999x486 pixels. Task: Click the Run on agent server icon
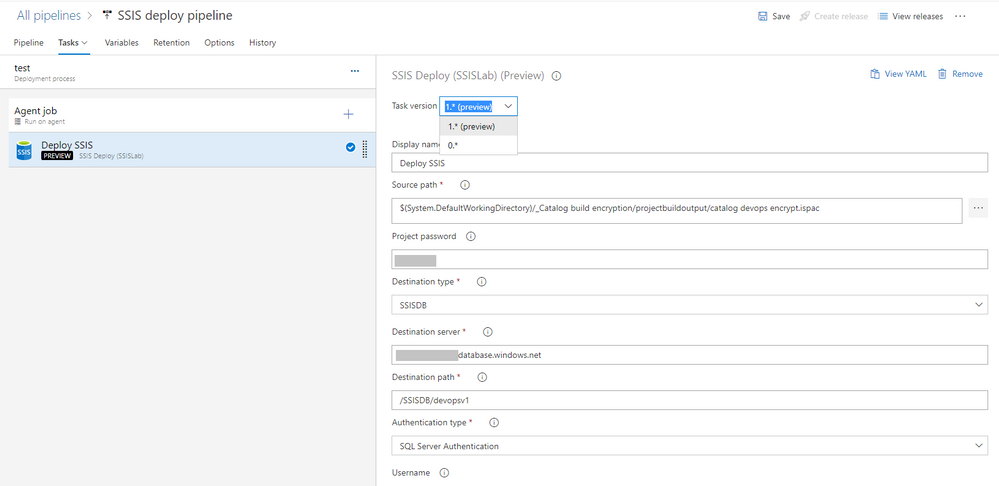click(x=18, y=121)
